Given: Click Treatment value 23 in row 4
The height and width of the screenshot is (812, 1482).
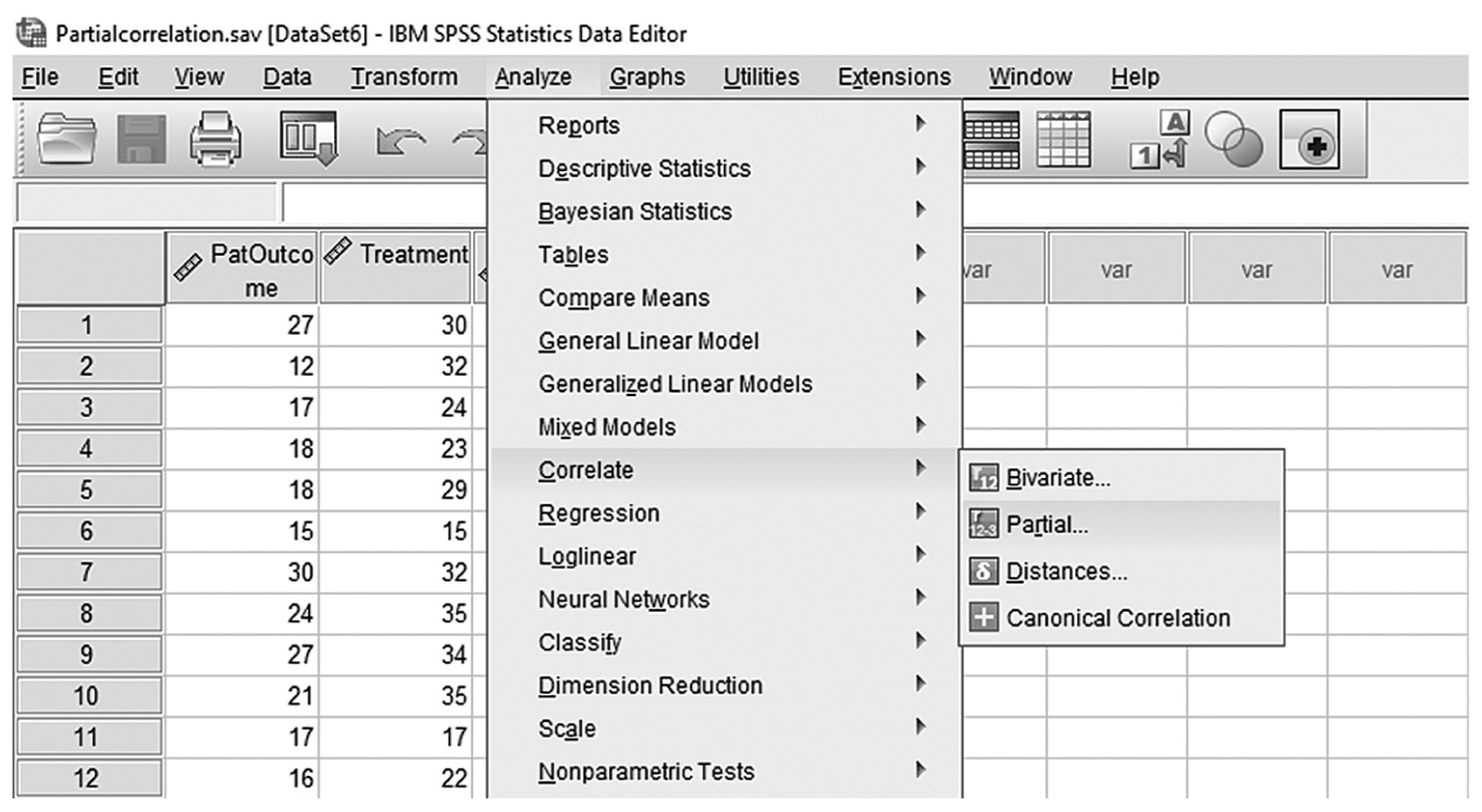Looking at the screenshot, I should [396, 449].
